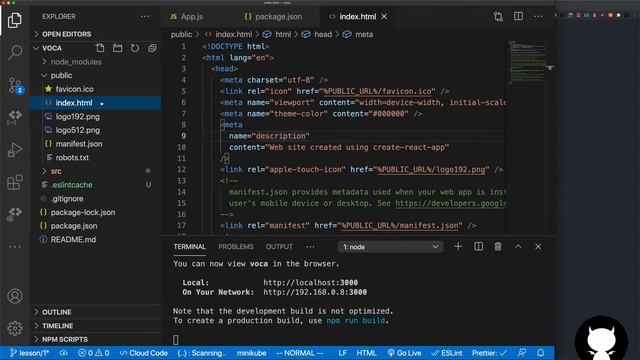
Task: Open the Search view in activity bar
Action: pos(15,53)
